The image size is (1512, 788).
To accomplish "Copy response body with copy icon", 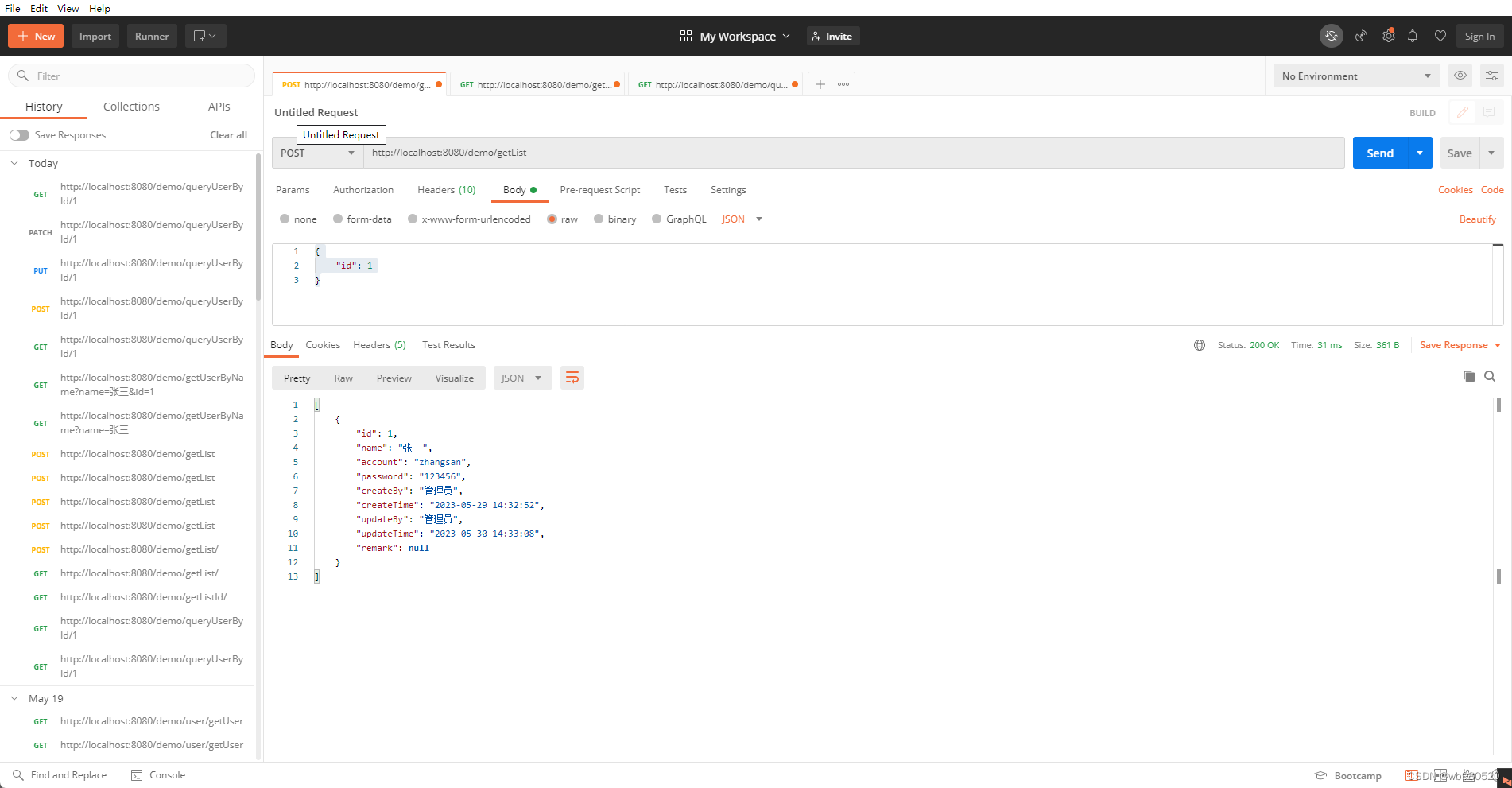I will tap(1469, 376).
